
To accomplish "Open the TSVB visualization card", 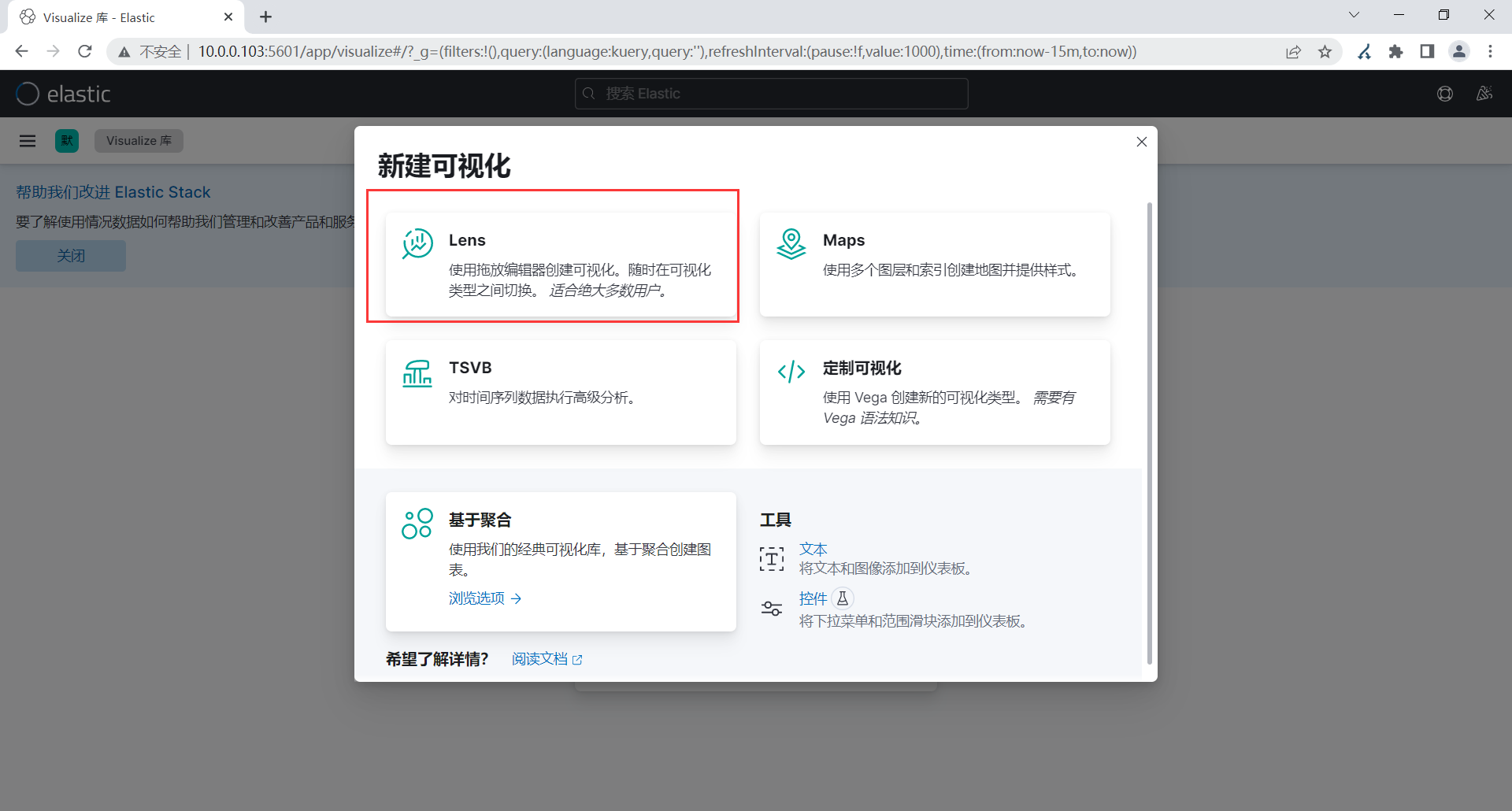I will 561,392.
